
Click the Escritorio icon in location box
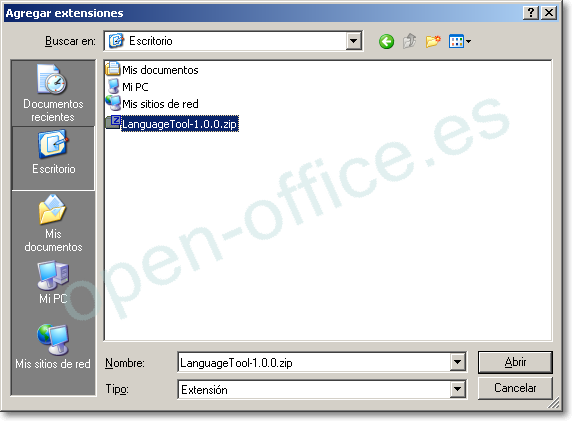[x=116, y=40]
